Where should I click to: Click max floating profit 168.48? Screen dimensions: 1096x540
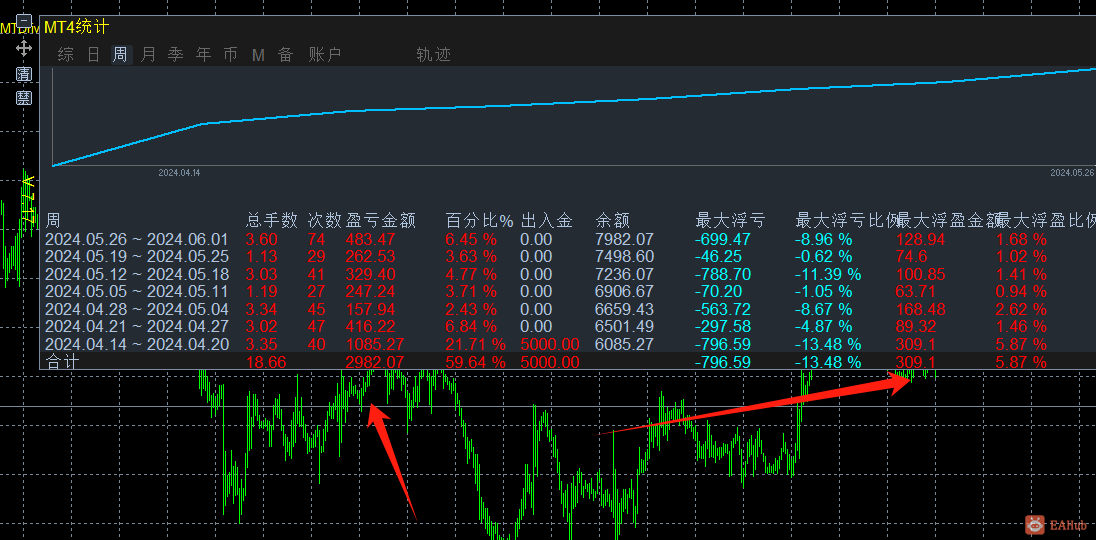point(920,309)
